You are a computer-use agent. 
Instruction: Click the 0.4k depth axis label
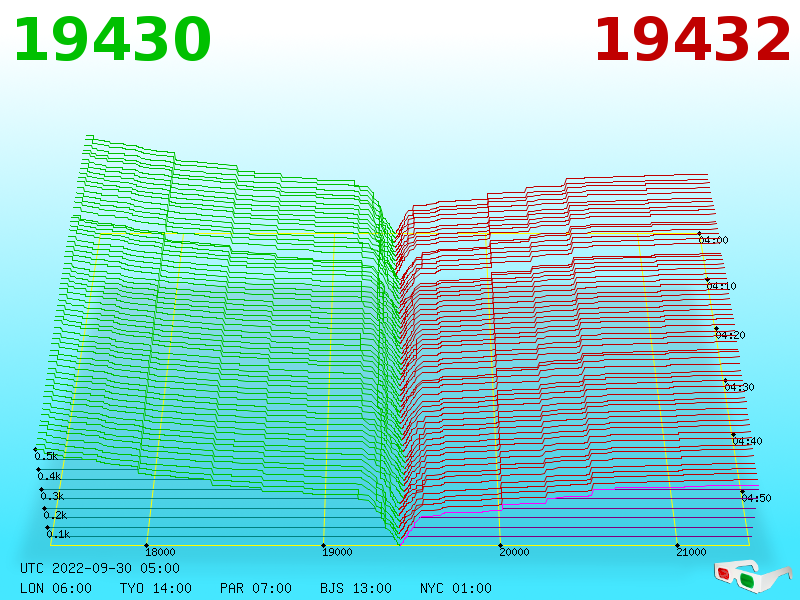(x=49, y=477)
